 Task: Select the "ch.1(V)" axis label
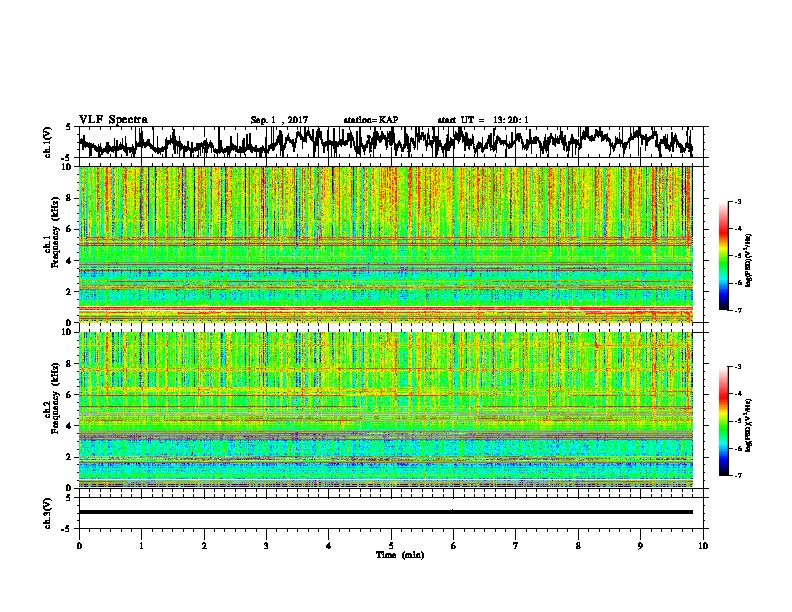46,142
